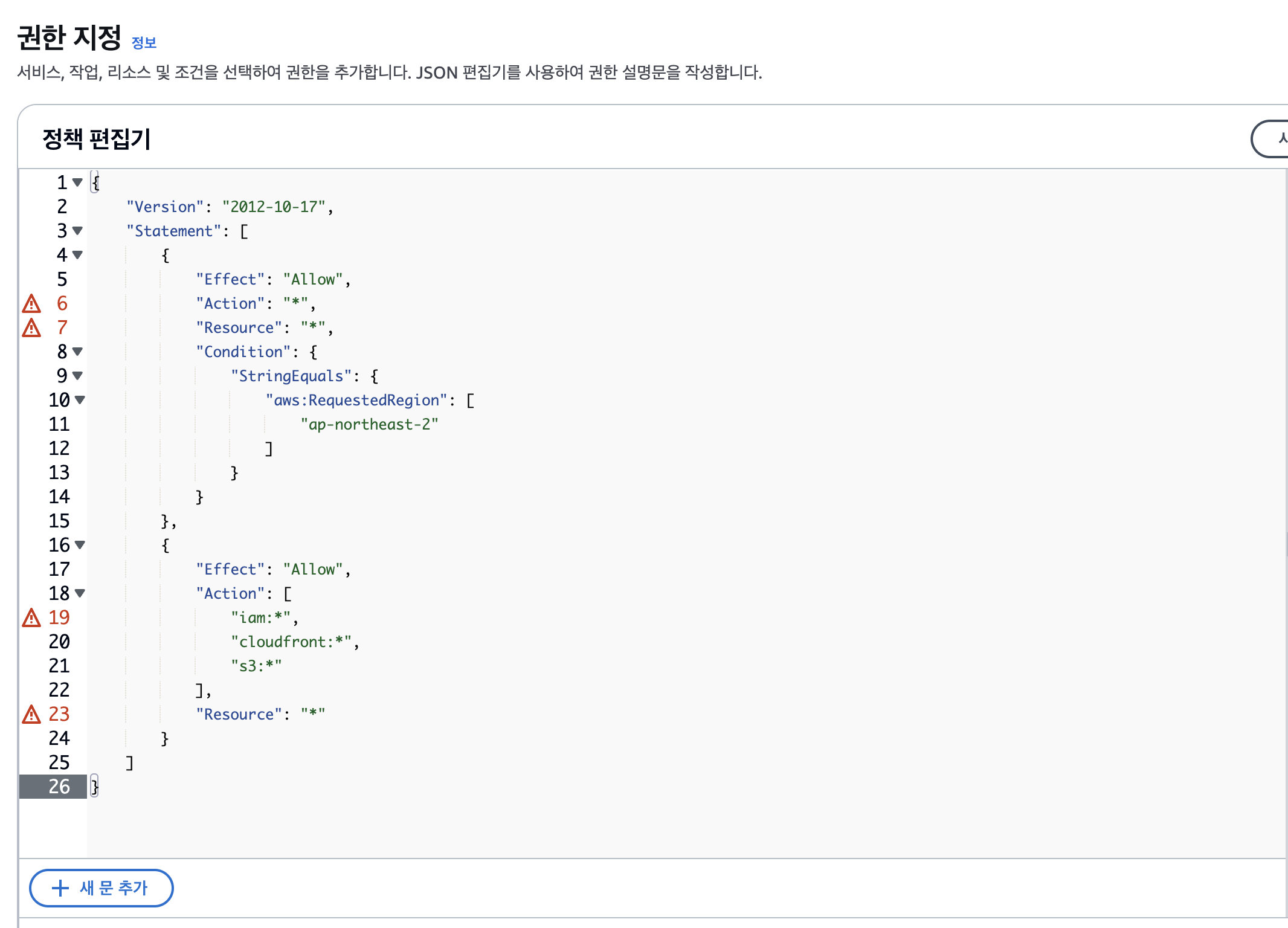Open the 정보 info link

[144, 43]
